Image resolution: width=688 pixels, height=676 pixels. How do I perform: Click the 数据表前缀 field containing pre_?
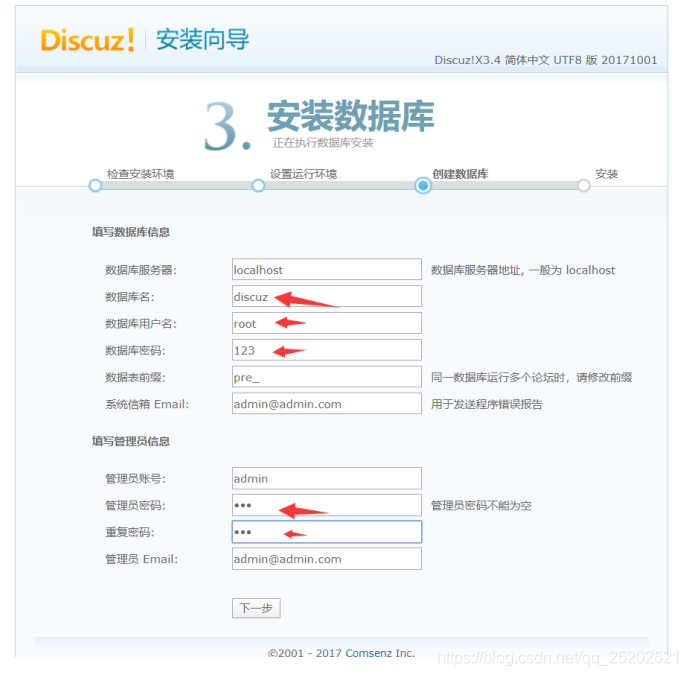coord(326,377)
